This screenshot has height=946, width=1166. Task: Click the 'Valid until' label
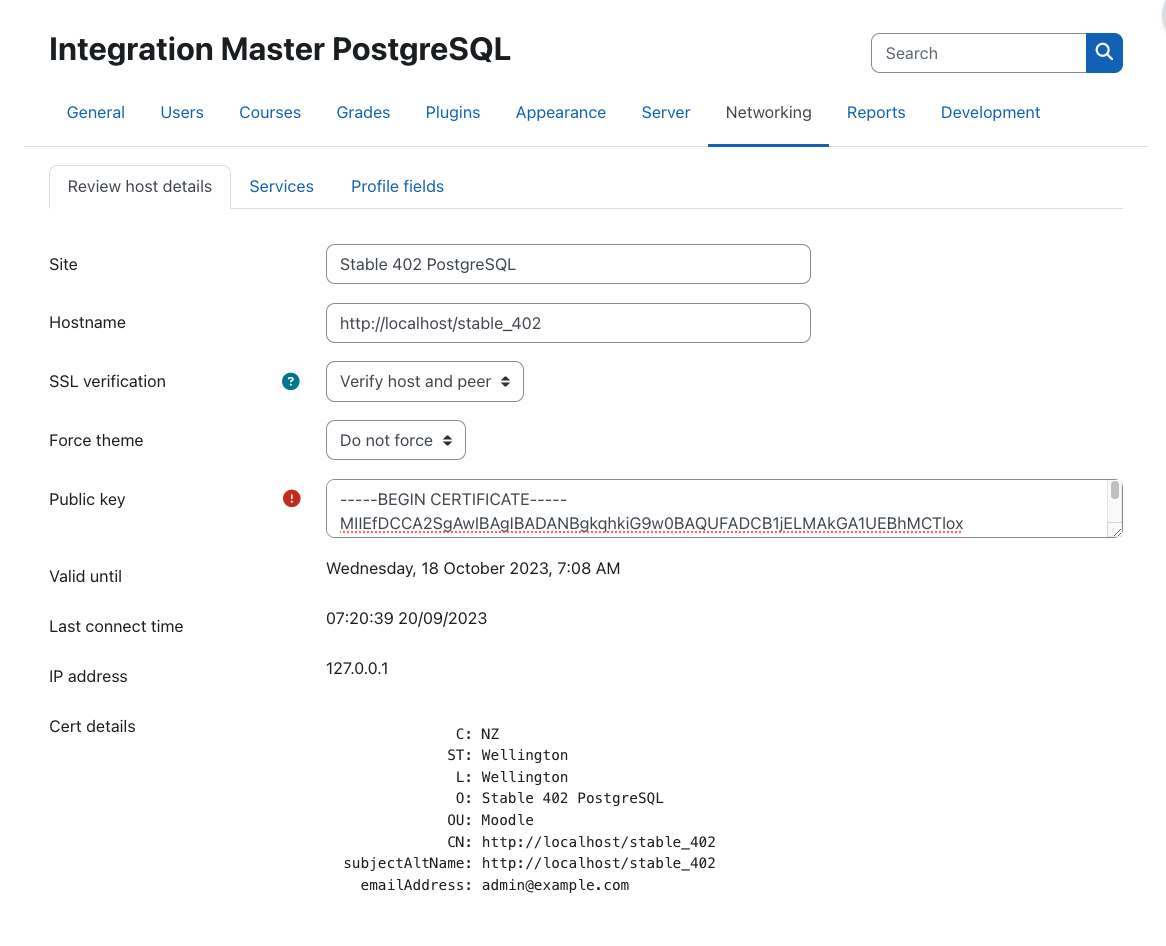coord(86,576)
